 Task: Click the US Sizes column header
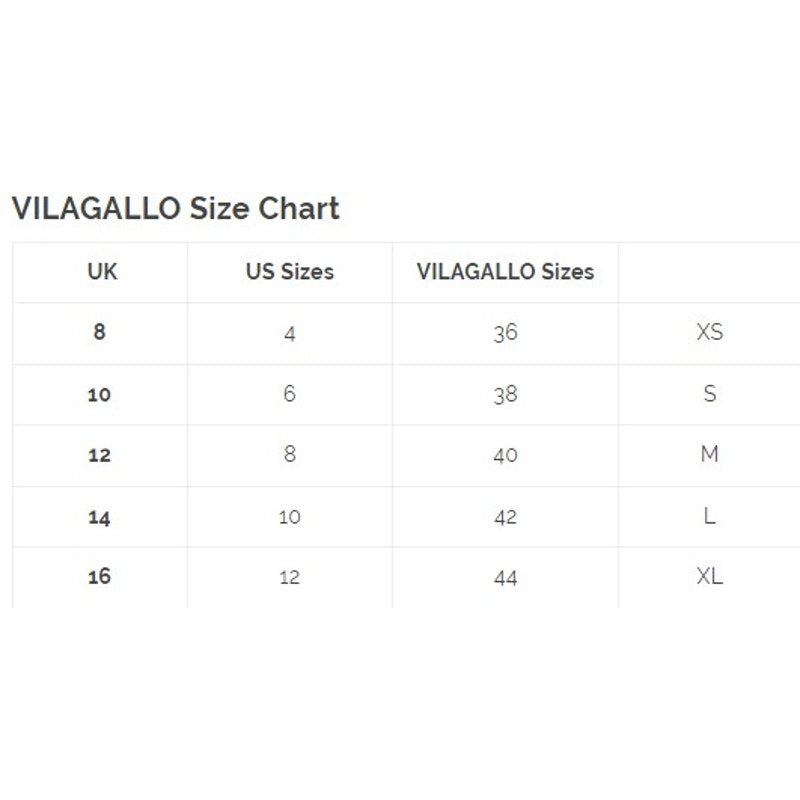tap(290, 271)
